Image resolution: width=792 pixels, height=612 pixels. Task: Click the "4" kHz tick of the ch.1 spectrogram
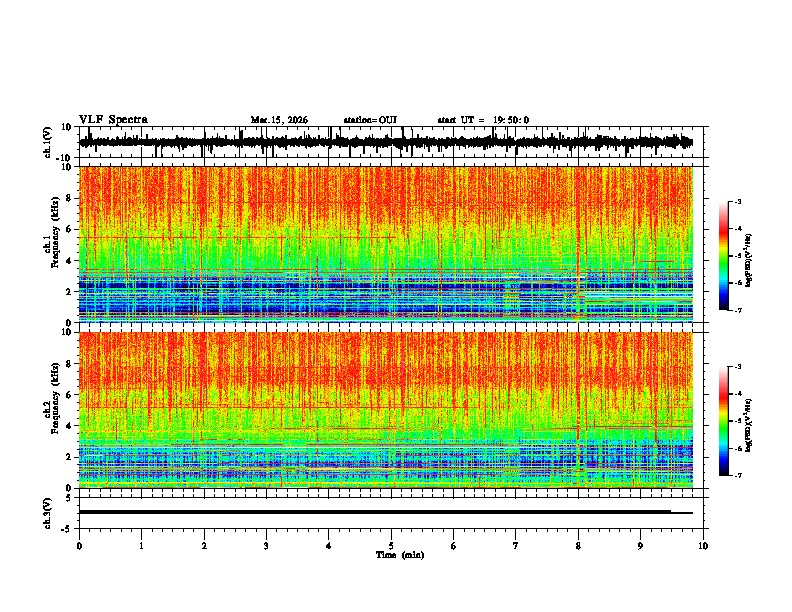pos(70,261)
